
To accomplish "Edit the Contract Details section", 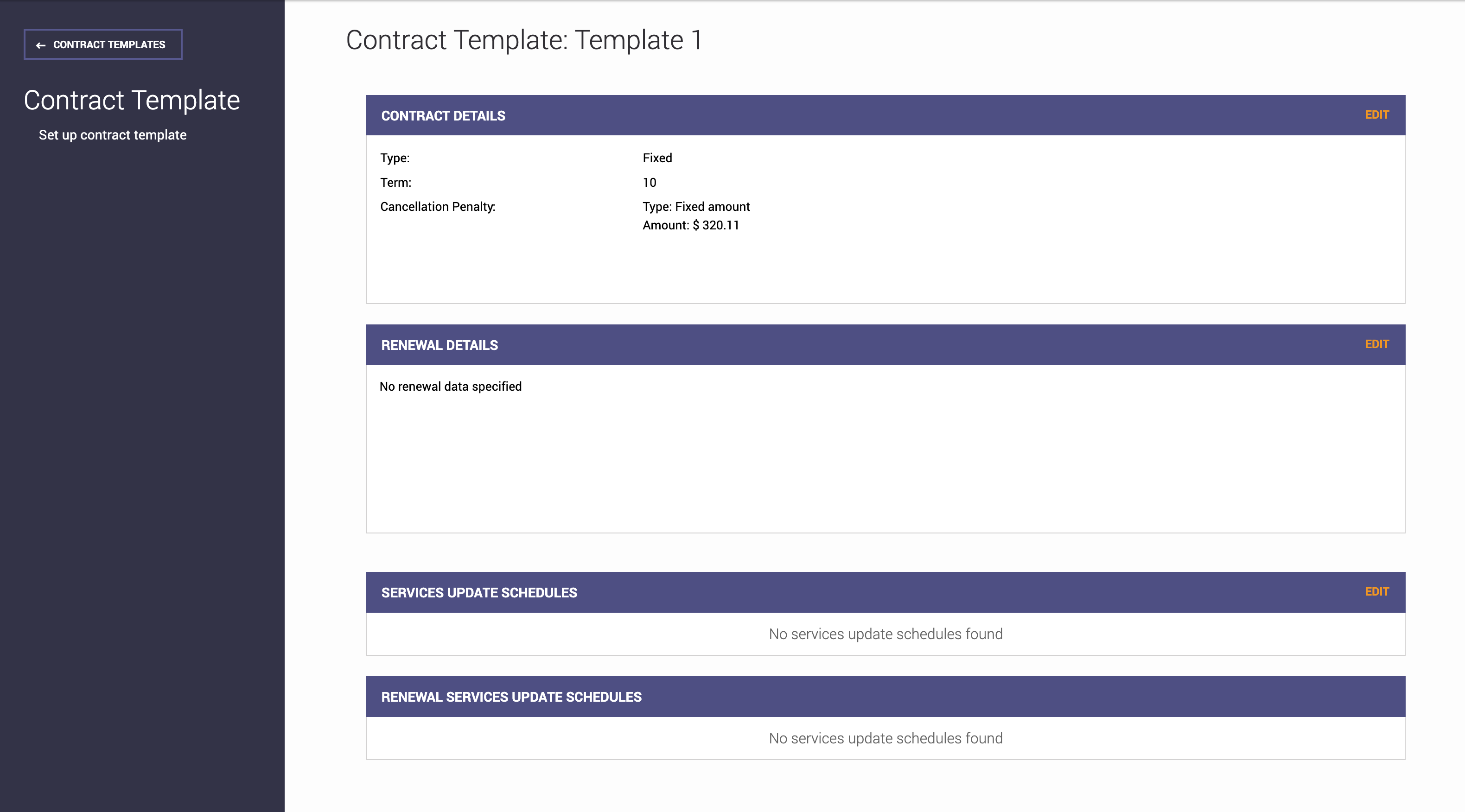I will coord(1376,115).
